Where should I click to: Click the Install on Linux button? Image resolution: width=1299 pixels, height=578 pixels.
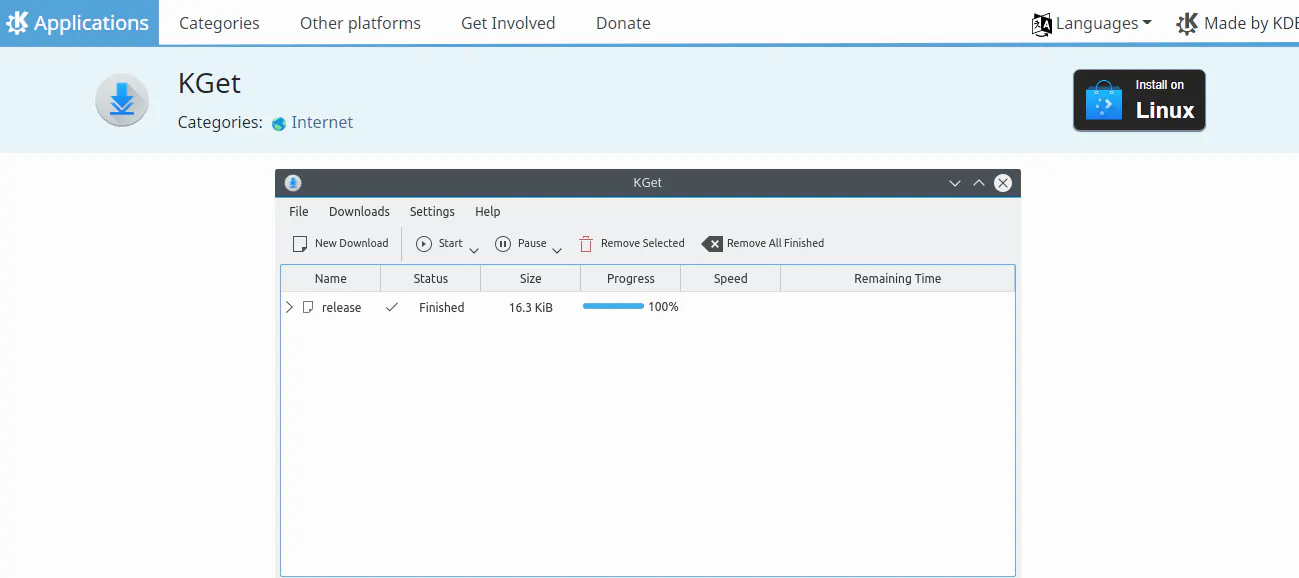1139,100
